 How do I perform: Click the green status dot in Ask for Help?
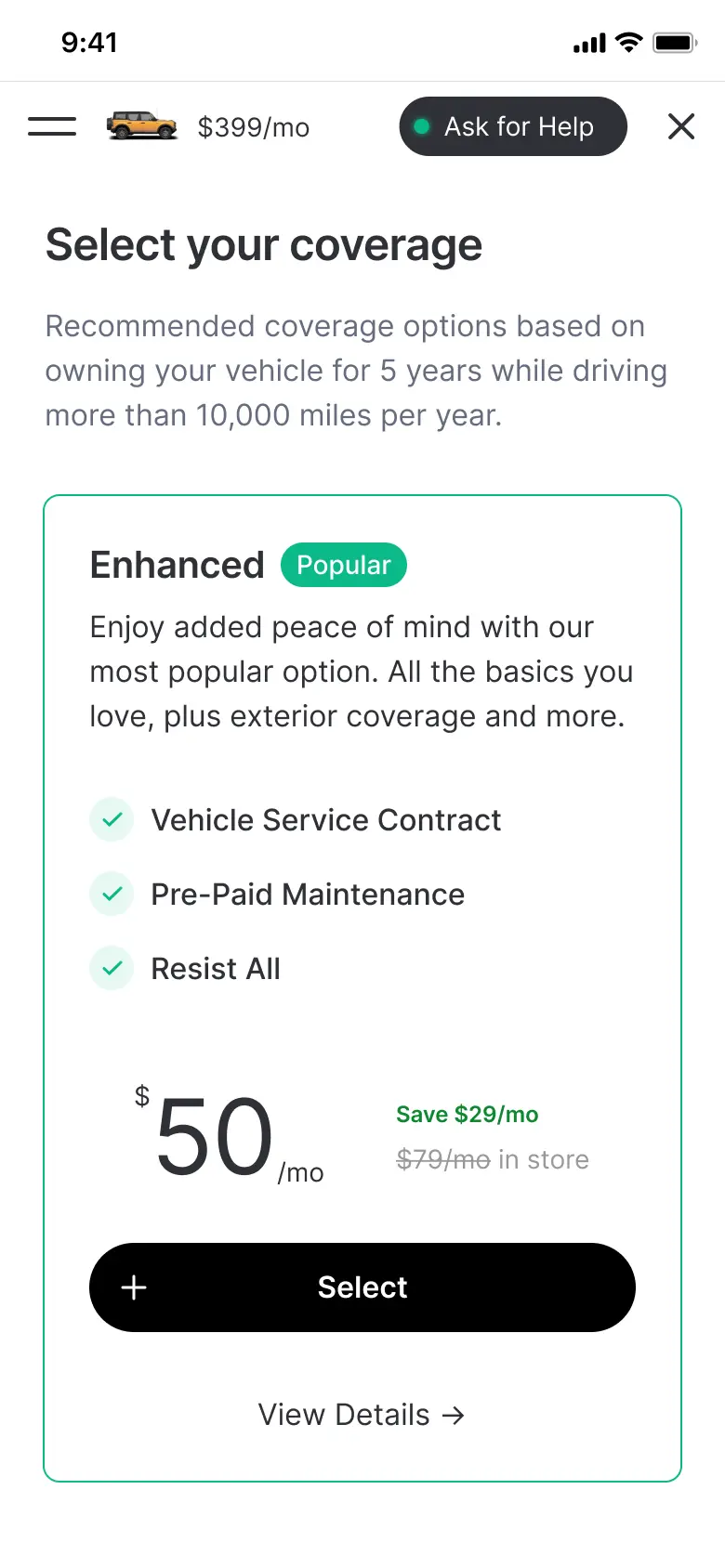[422, 126]
